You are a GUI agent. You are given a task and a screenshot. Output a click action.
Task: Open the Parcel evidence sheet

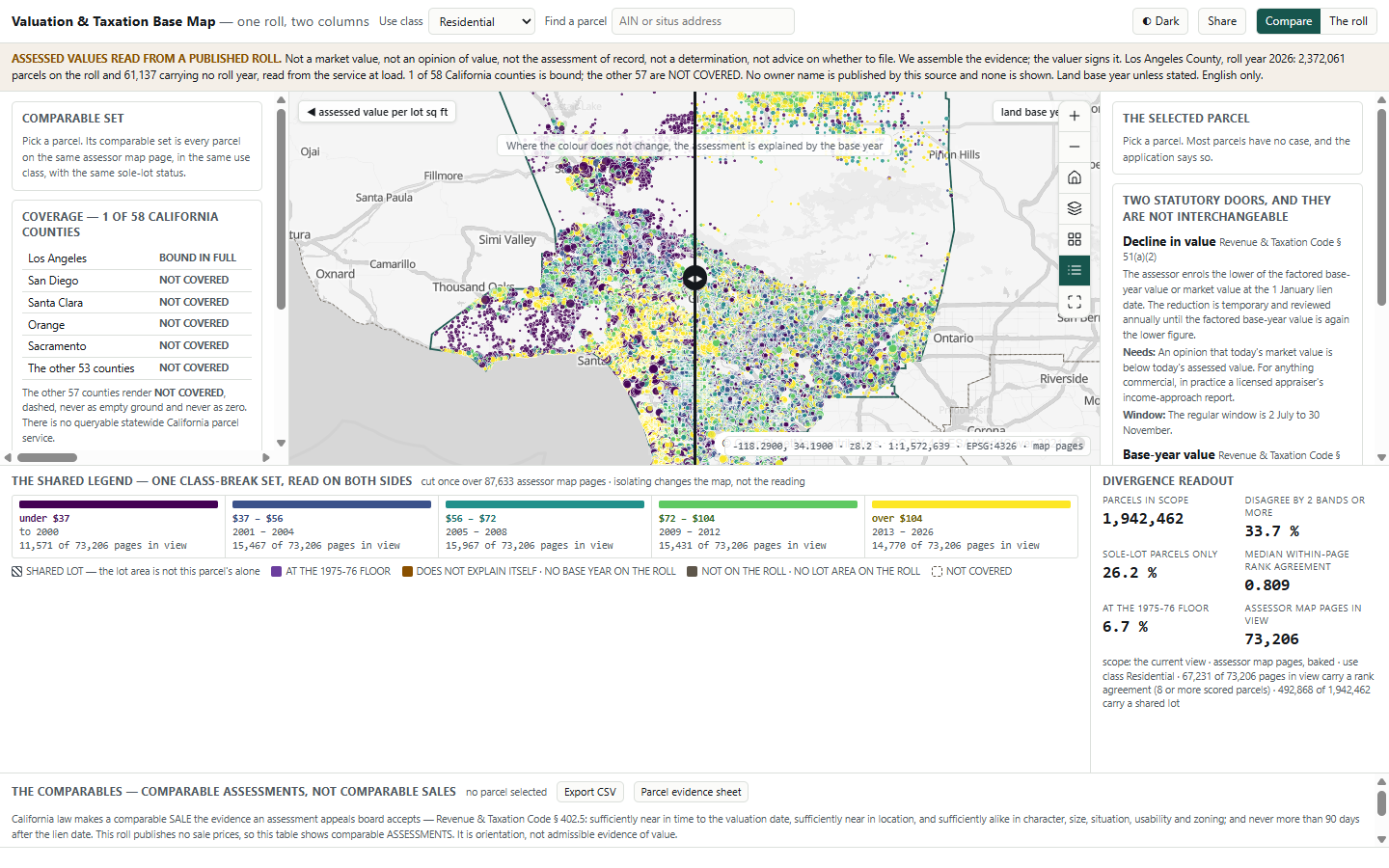click(x=691, y=792)
